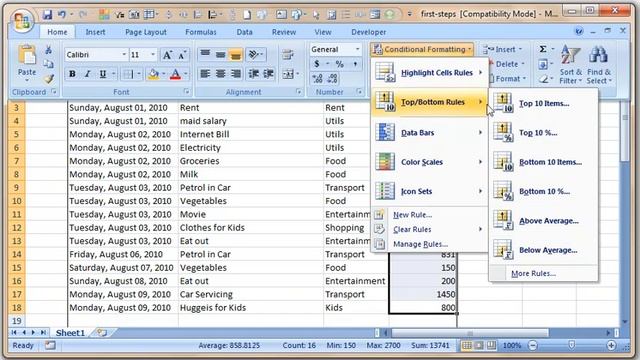Open the Icon Sets submenu
The width and height of the screenshot is (640, 360).
(429, 191)
